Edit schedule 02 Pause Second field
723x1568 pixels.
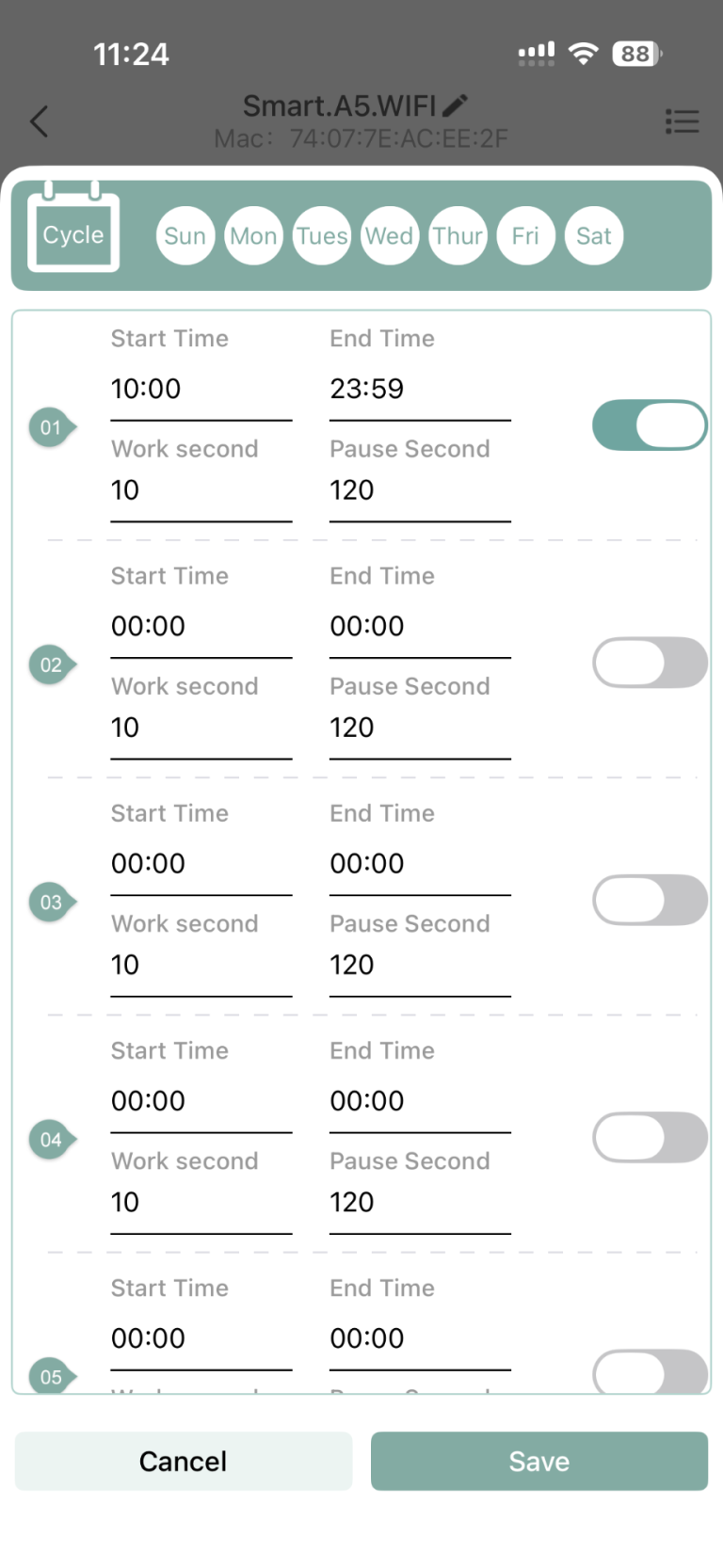[420, 728]
